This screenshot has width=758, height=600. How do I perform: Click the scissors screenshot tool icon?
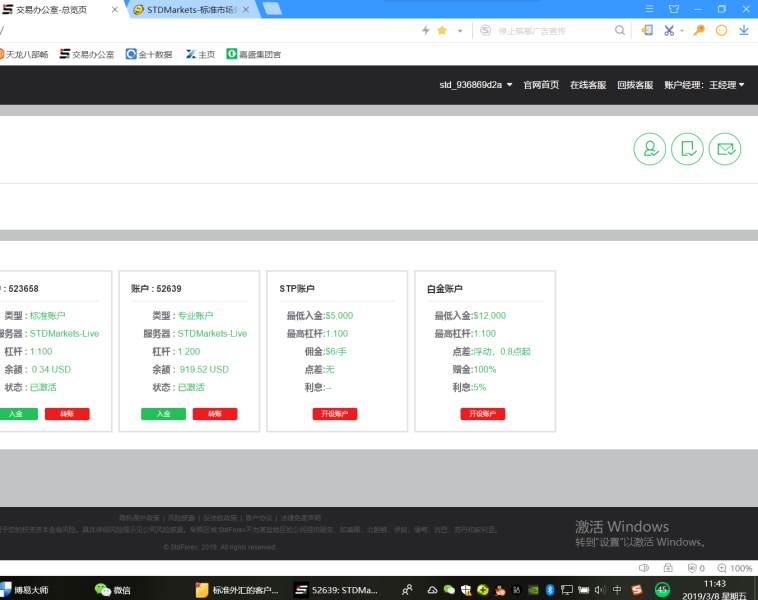point(670,31)
